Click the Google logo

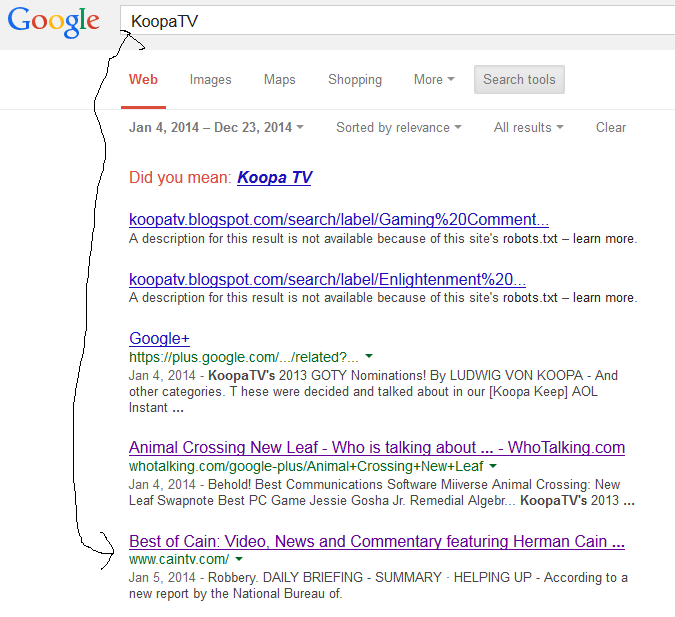coord(54,22)
